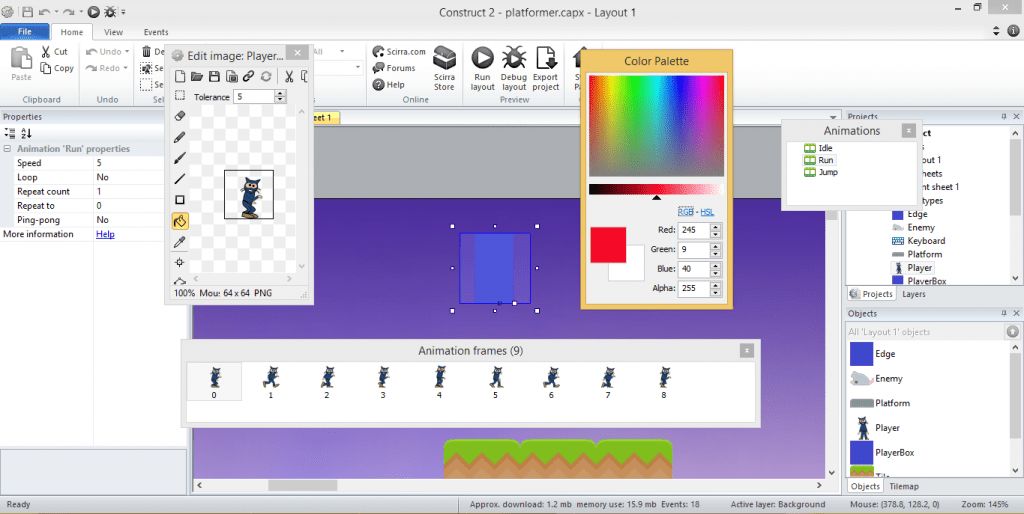Viewport: 1024px width, 514px height.
Task: Switch properties to categorized view icon
Action: (10, 133)
